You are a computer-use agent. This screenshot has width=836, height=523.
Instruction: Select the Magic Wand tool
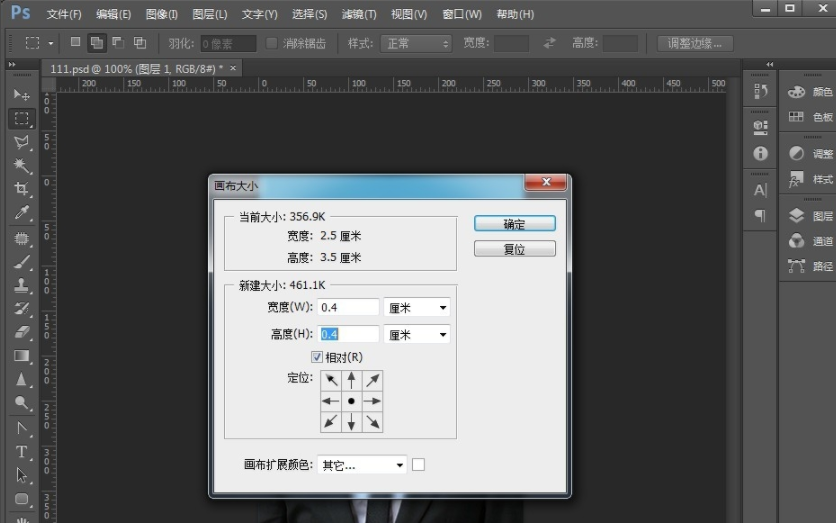[21, 166]
